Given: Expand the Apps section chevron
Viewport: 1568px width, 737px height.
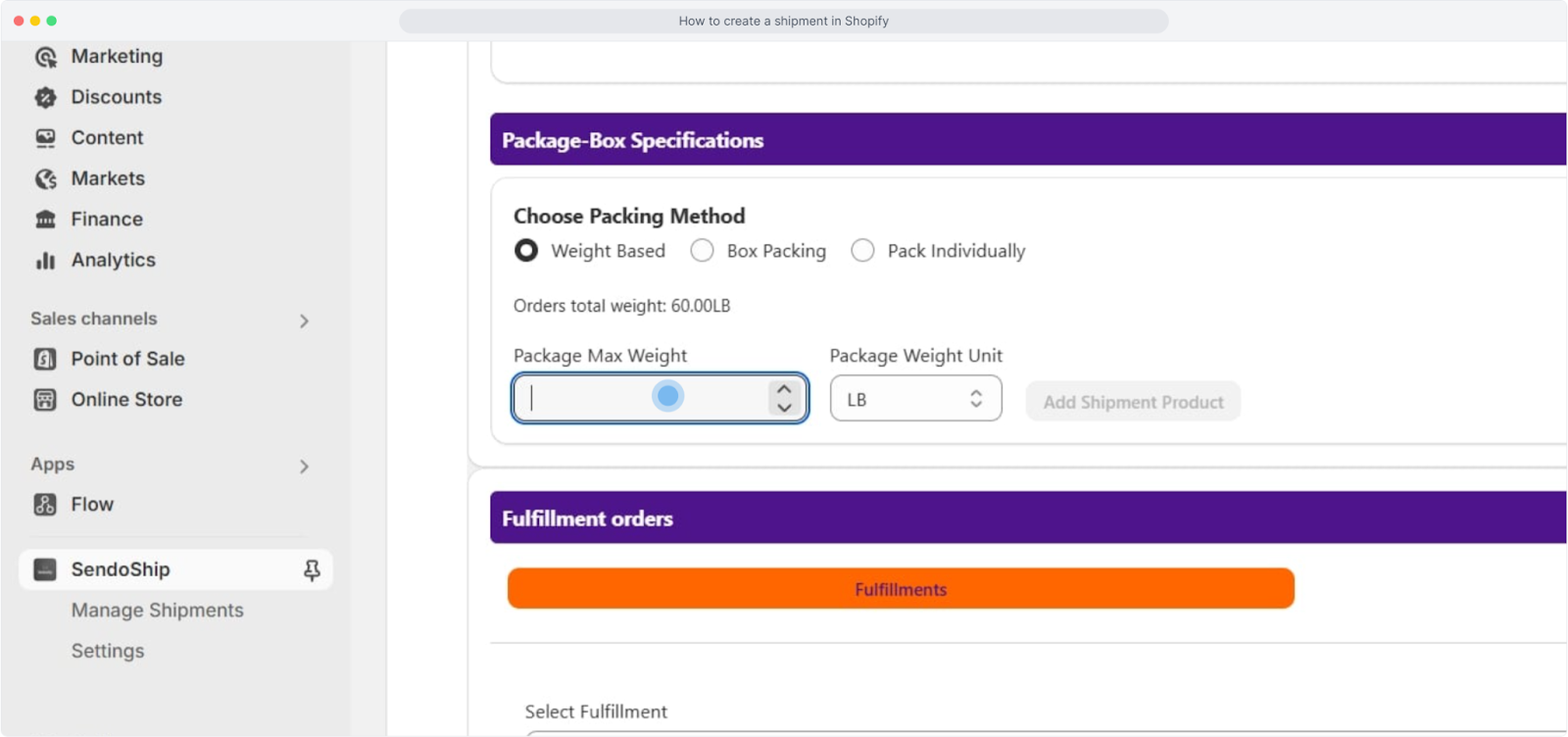Looking at the screenshot, I should pyautogui.click(x=304, y=467).
